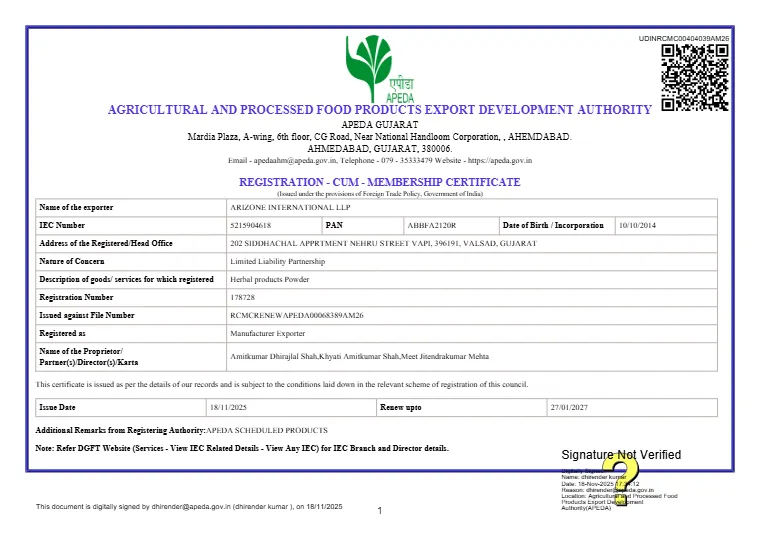Click 'Manufacturer Exporter' value
The width and height of the screenshot is (760, 540).
[x=268, y=334]
